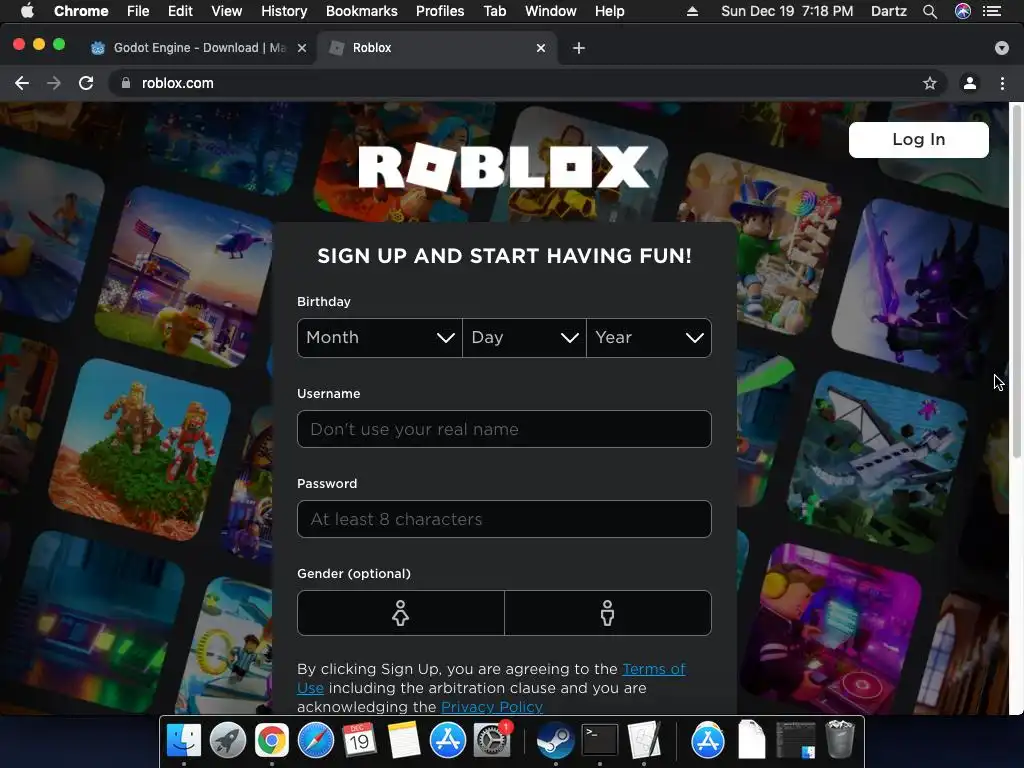This screenshot has height=768, width=1024.
Task: Open the Window menu
Action: point(551,11)
